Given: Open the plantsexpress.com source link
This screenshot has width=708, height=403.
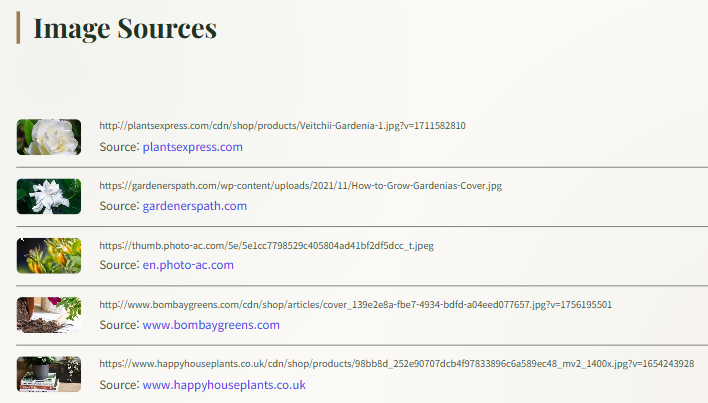Looking at the screenshot, I should pos(193,147).
